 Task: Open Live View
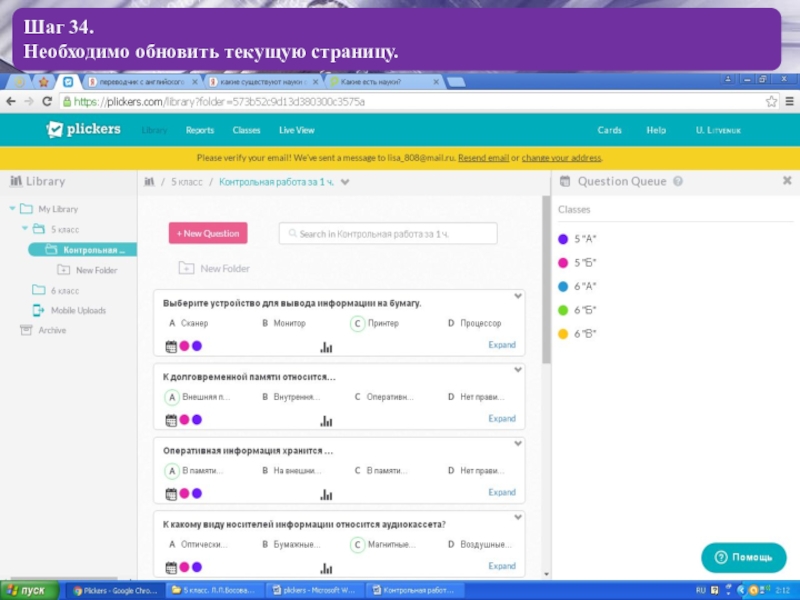pos(296,130)
